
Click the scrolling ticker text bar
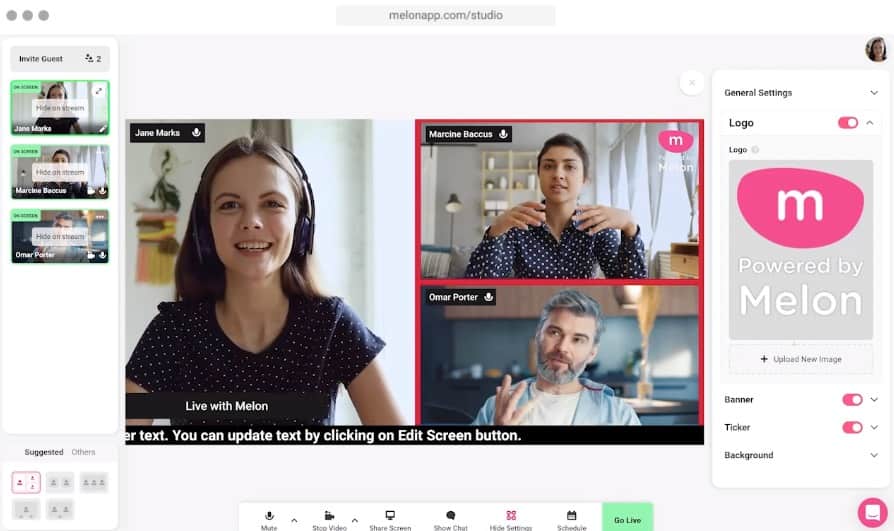[415, 435]
